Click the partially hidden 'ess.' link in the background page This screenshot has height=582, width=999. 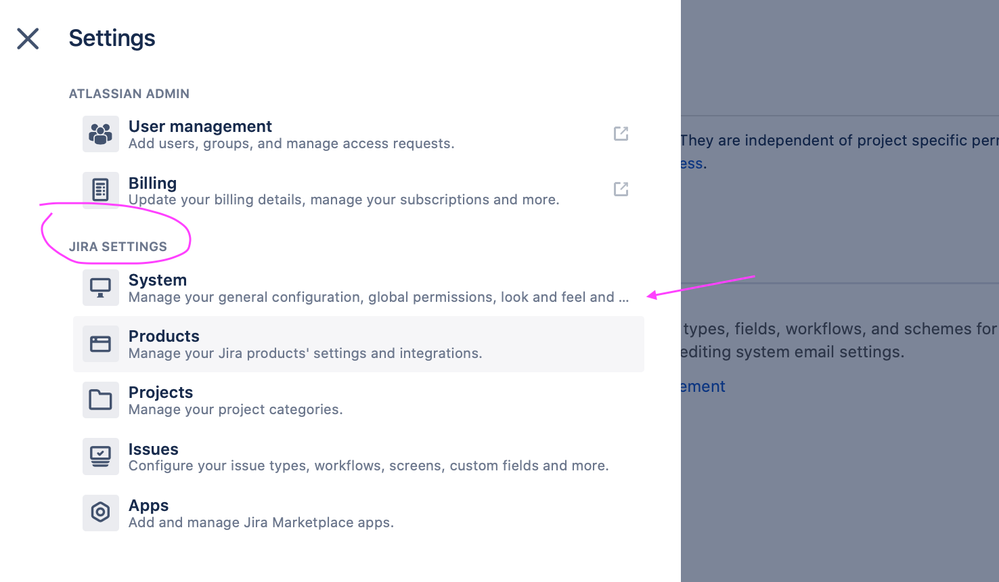click(x=693, y=164)
